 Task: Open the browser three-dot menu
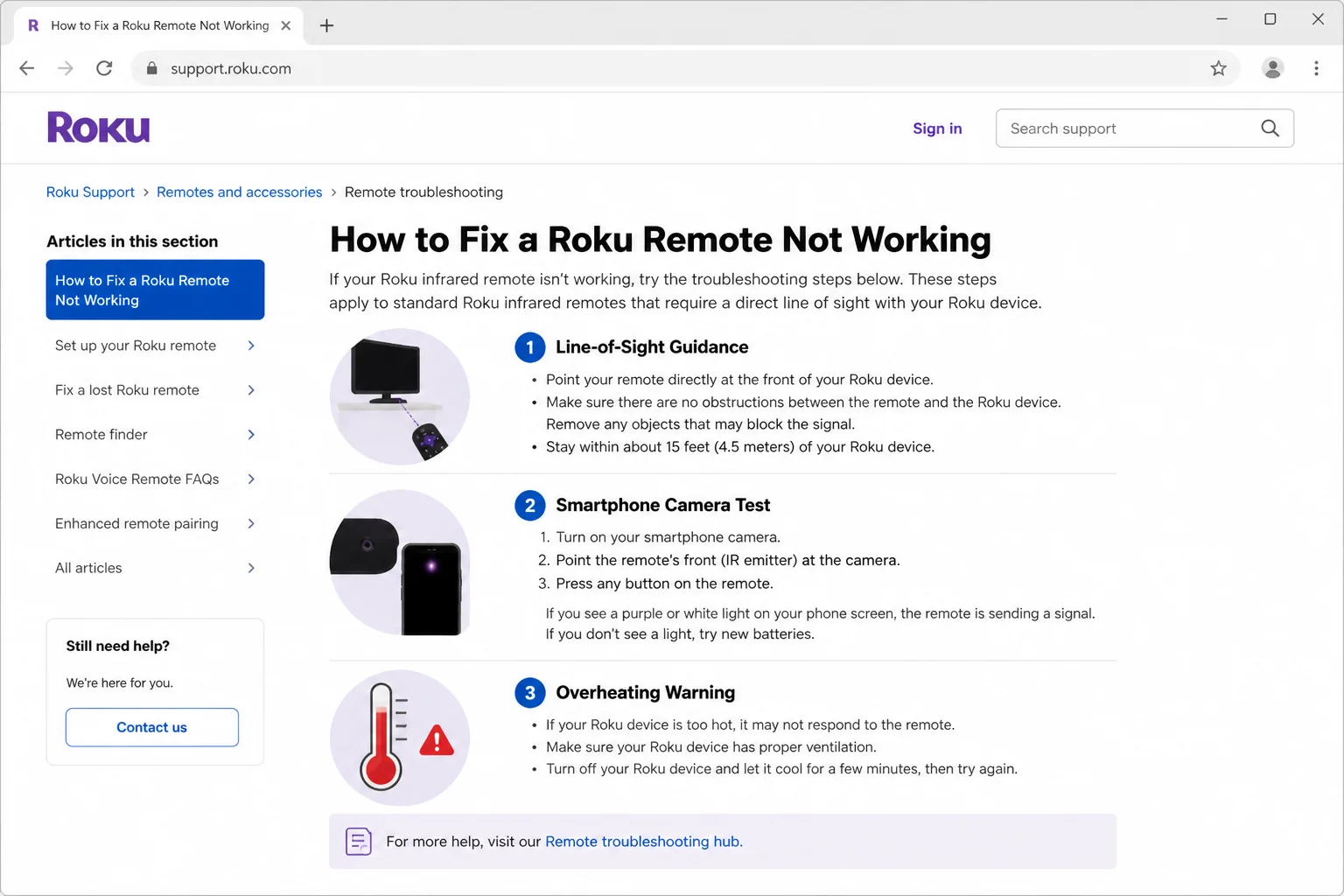click(1316, 68)
